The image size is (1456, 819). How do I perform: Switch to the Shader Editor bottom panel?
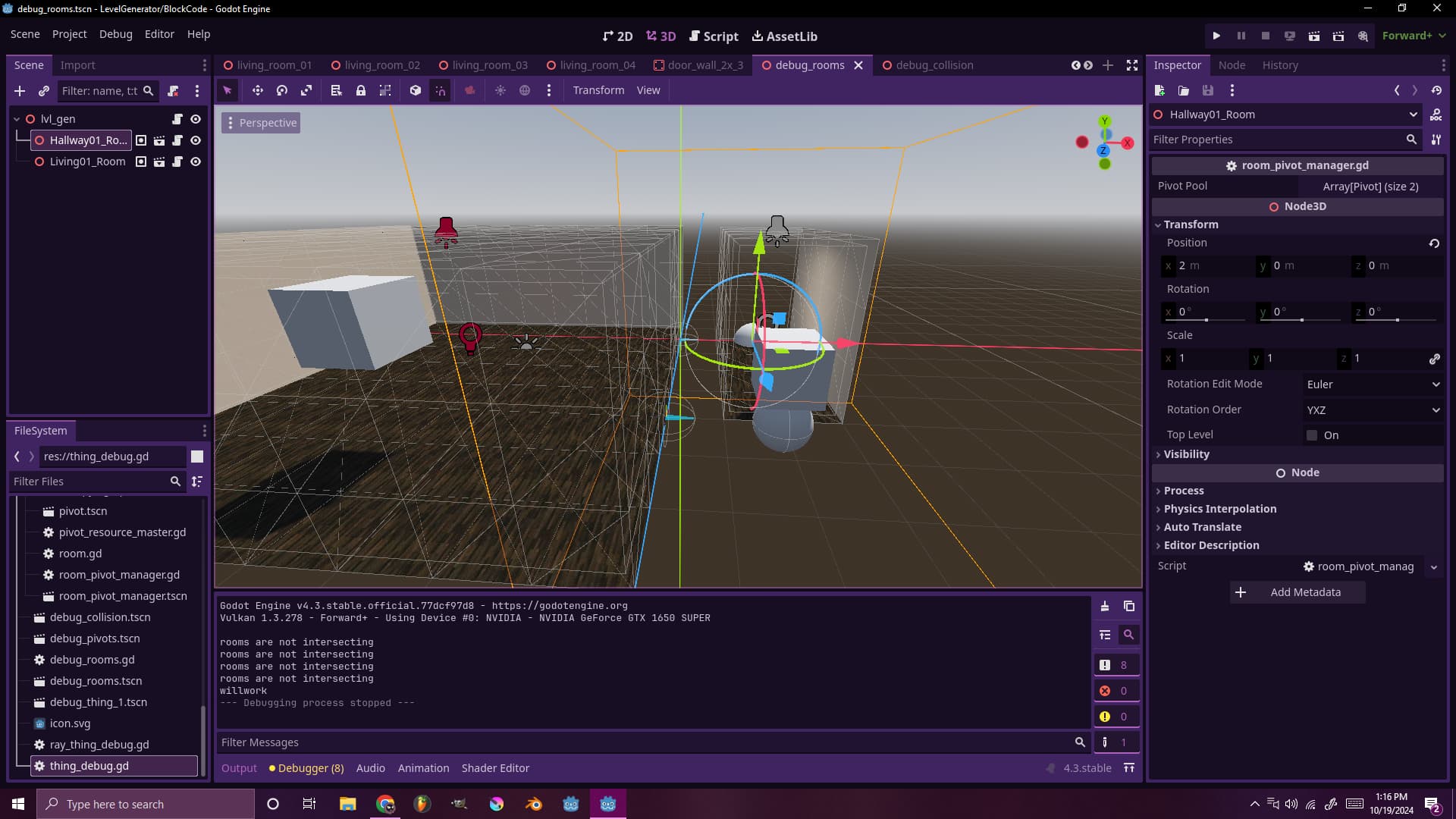click(x=495, y=767)
